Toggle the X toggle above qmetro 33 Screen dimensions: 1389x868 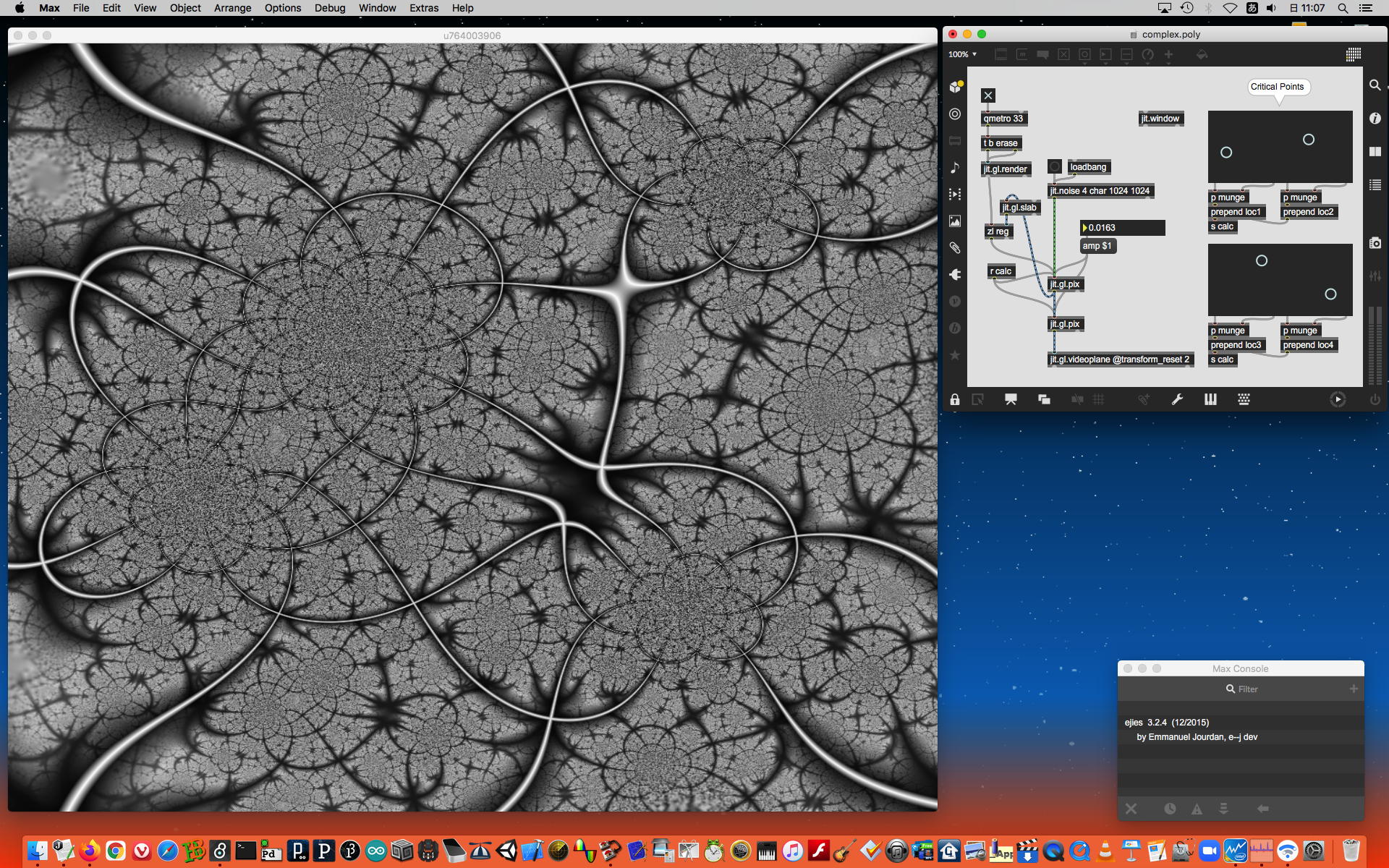(987, 95)
